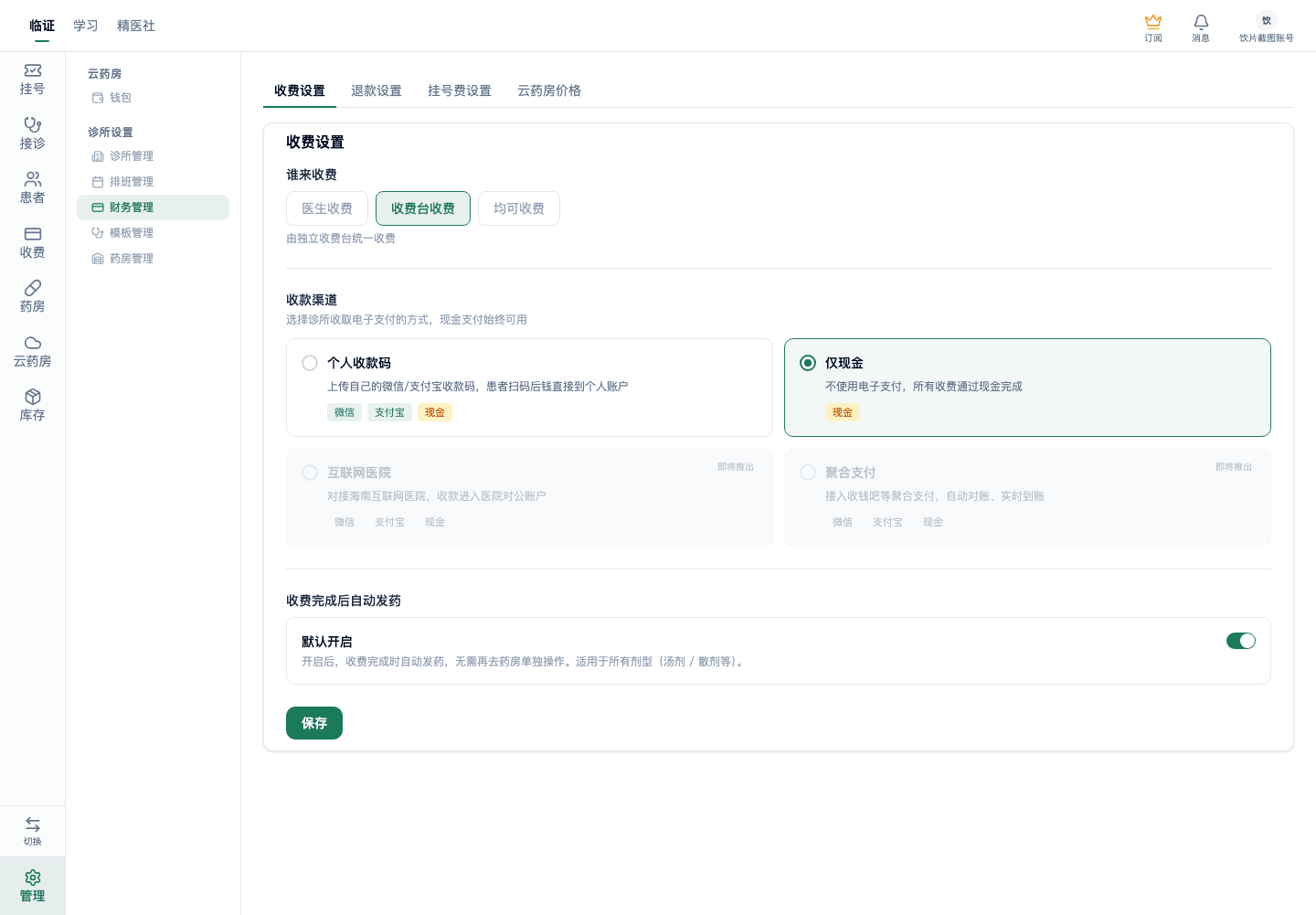Open 钱包 in the side menu

tap(153, 98)
